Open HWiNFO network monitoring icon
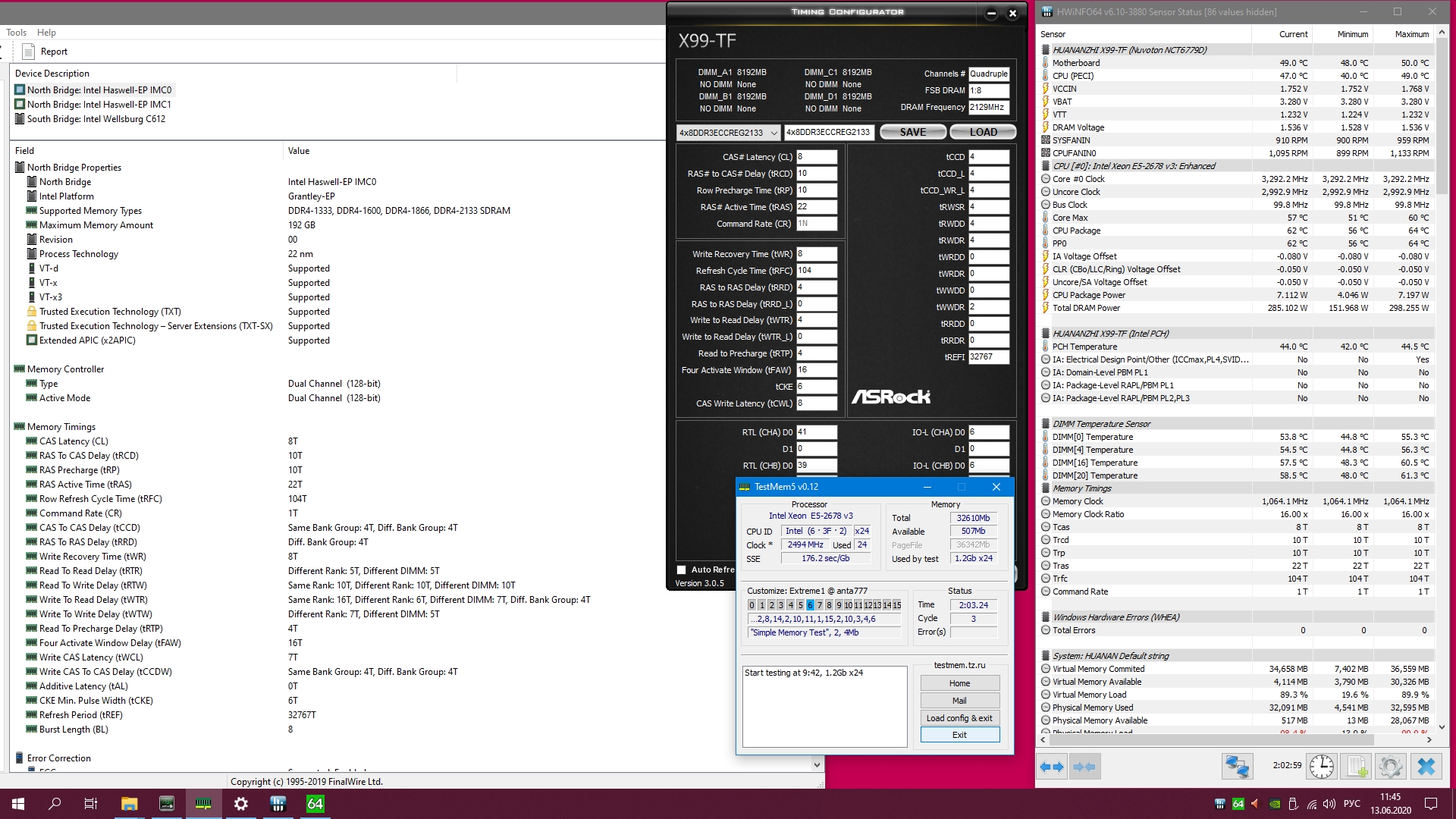 click(x=1237, y=767)
